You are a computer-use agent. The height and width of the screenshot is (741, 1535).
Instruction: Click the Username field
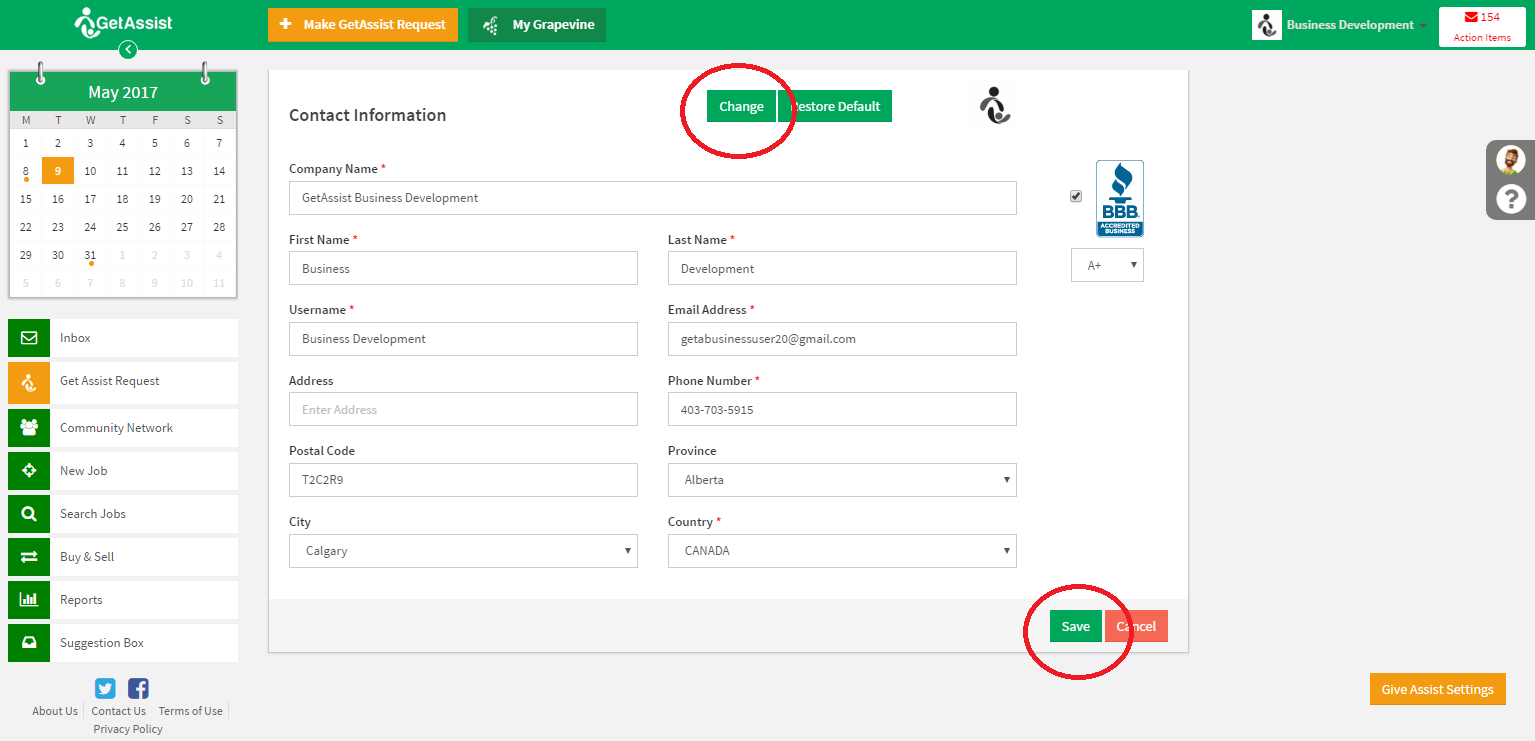[463, 339]
